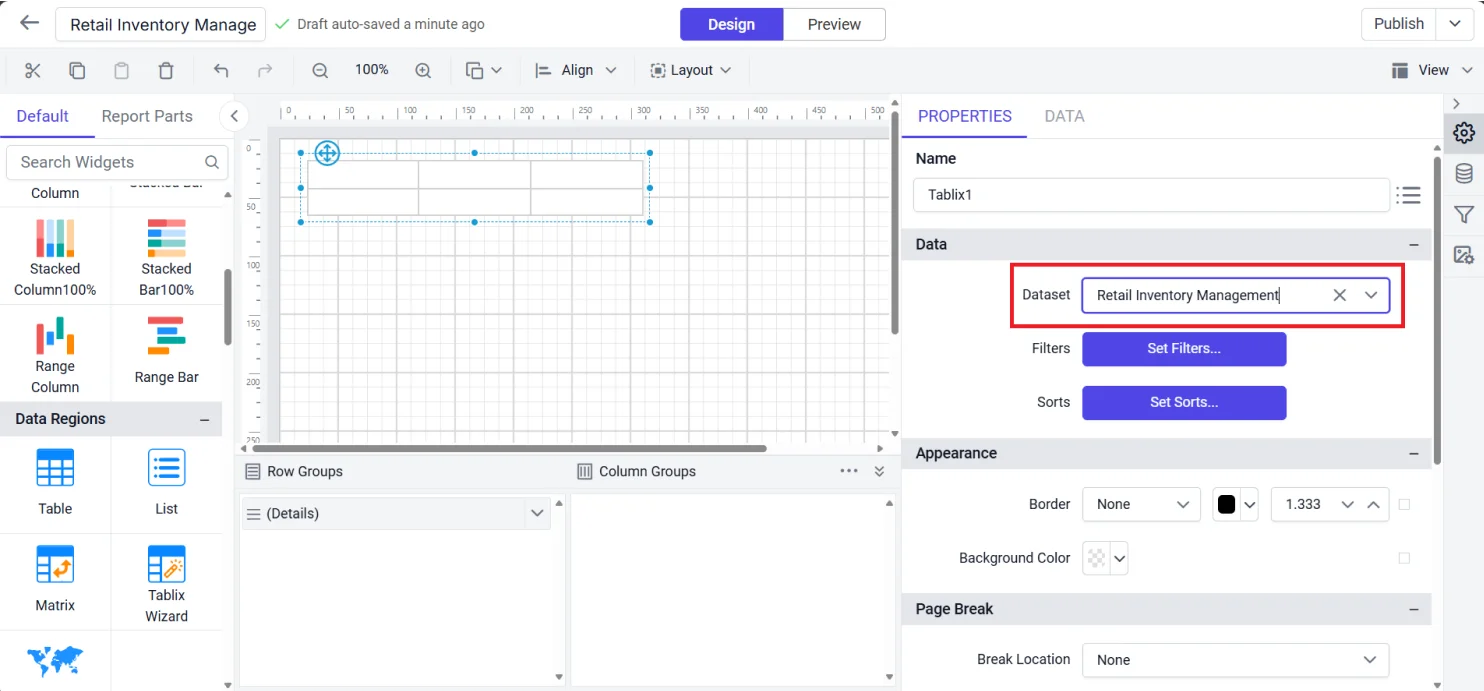Open the database panel in right sidebar
The height and width of the screenshot is (691, 1484).
pos(1463,172)
